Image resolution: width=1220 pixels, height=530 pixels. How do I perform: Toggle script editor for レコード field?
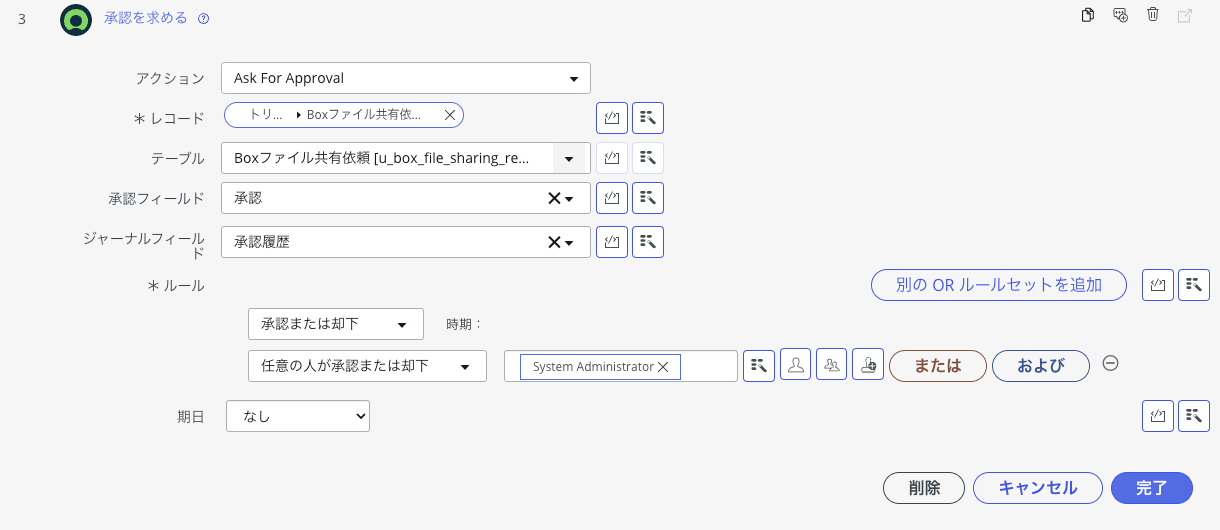[x=612, y=118]
